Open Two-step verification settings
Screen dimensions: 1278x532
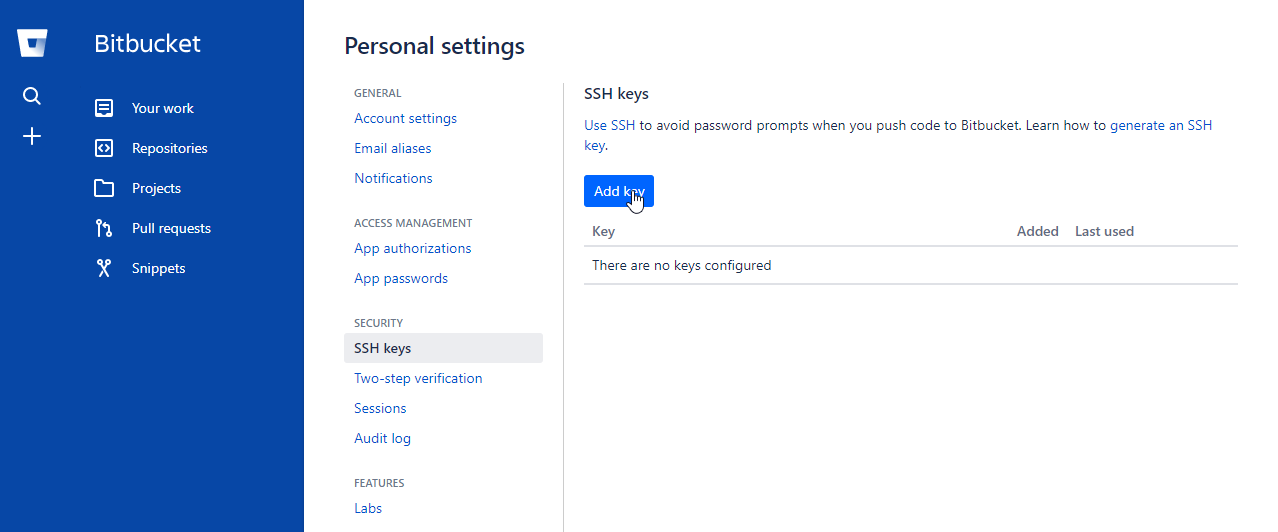pyautogui.click(x=418, y=378)
